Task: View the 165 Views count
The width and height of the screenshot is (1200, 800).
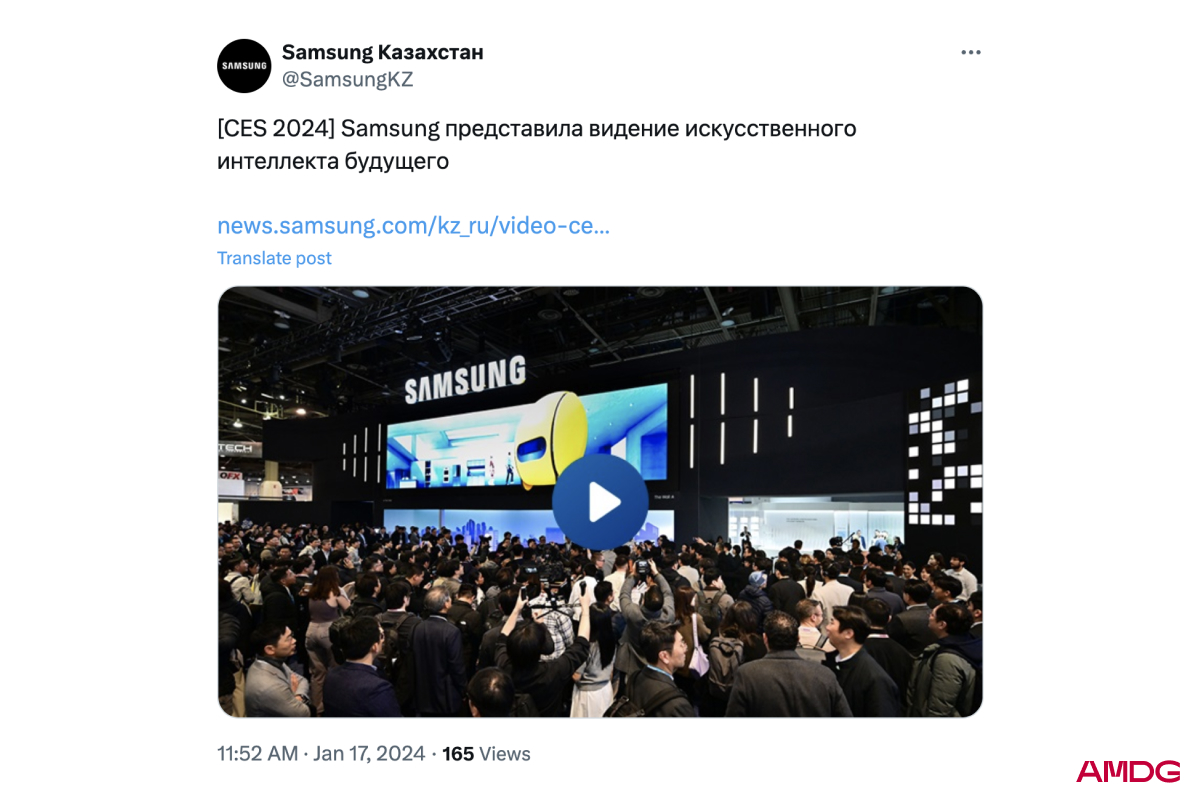Action: (x=486, y=754)
